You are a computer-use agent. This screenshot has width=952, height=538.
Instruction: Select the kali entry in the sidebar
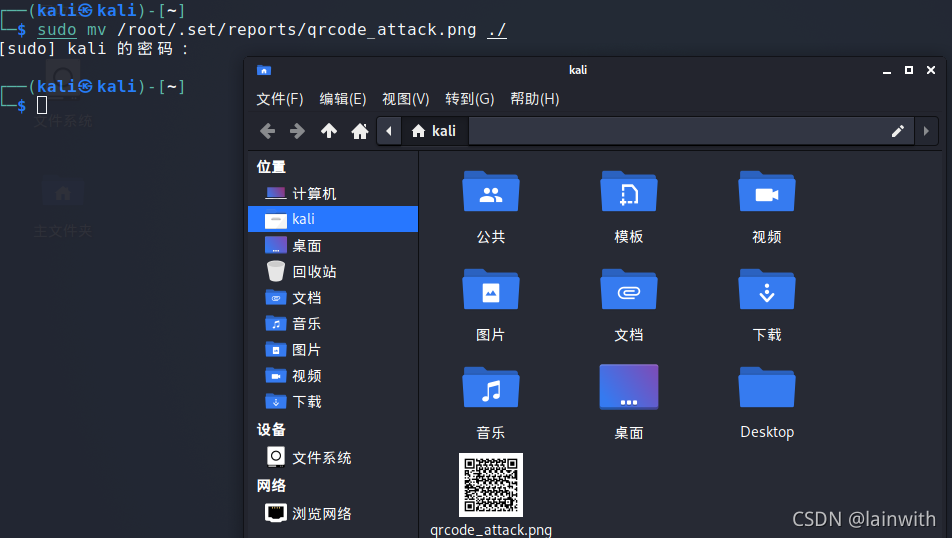333,219
